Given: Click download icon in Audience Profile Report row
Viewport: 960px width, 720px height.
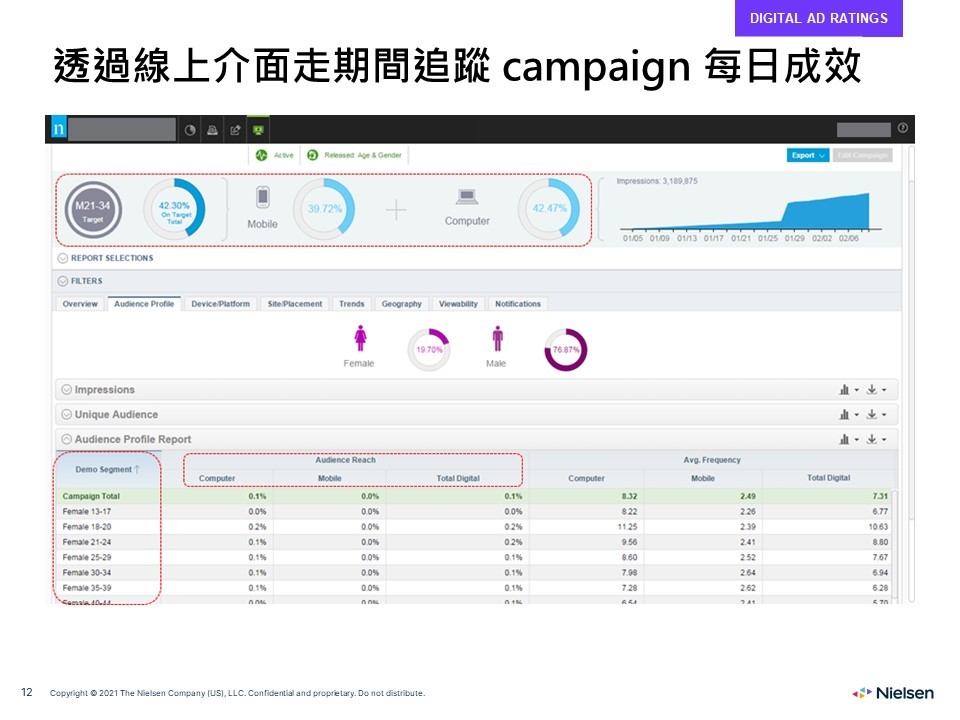Looking at the screenshot, I should click(876, 440).
